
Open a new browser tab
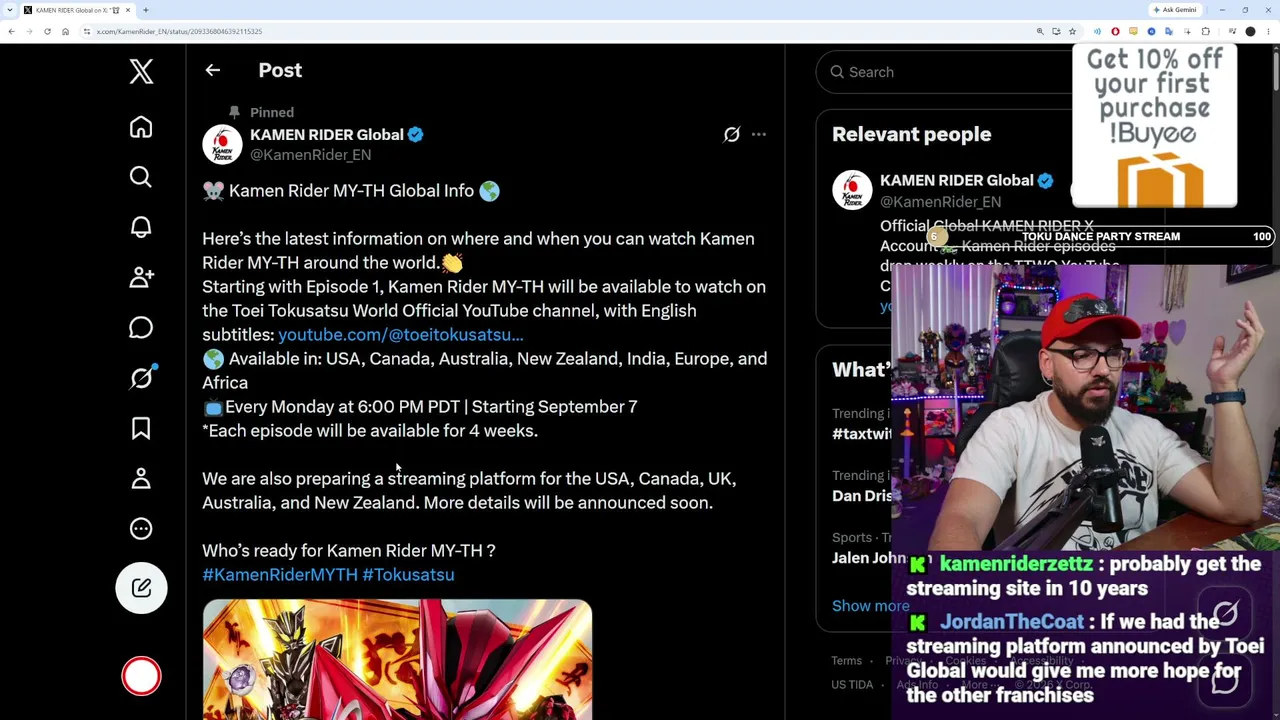click(x=145, y=10)
